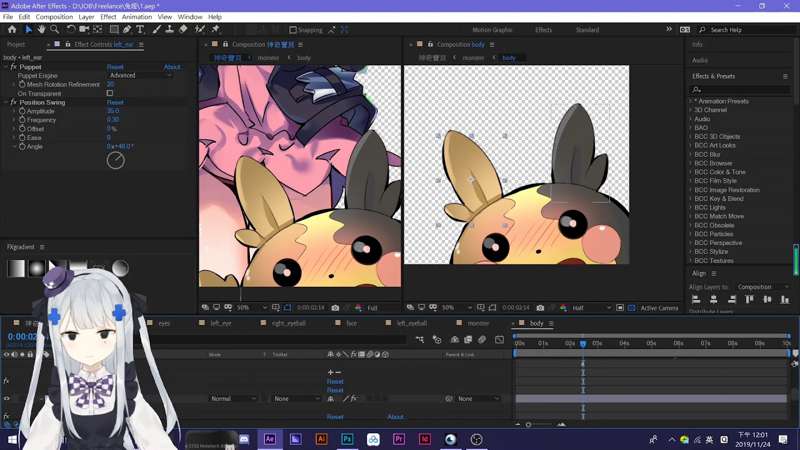800x450 pixels.
Task: Expand the BCC Blur effects category
Action: coord(691,154)
